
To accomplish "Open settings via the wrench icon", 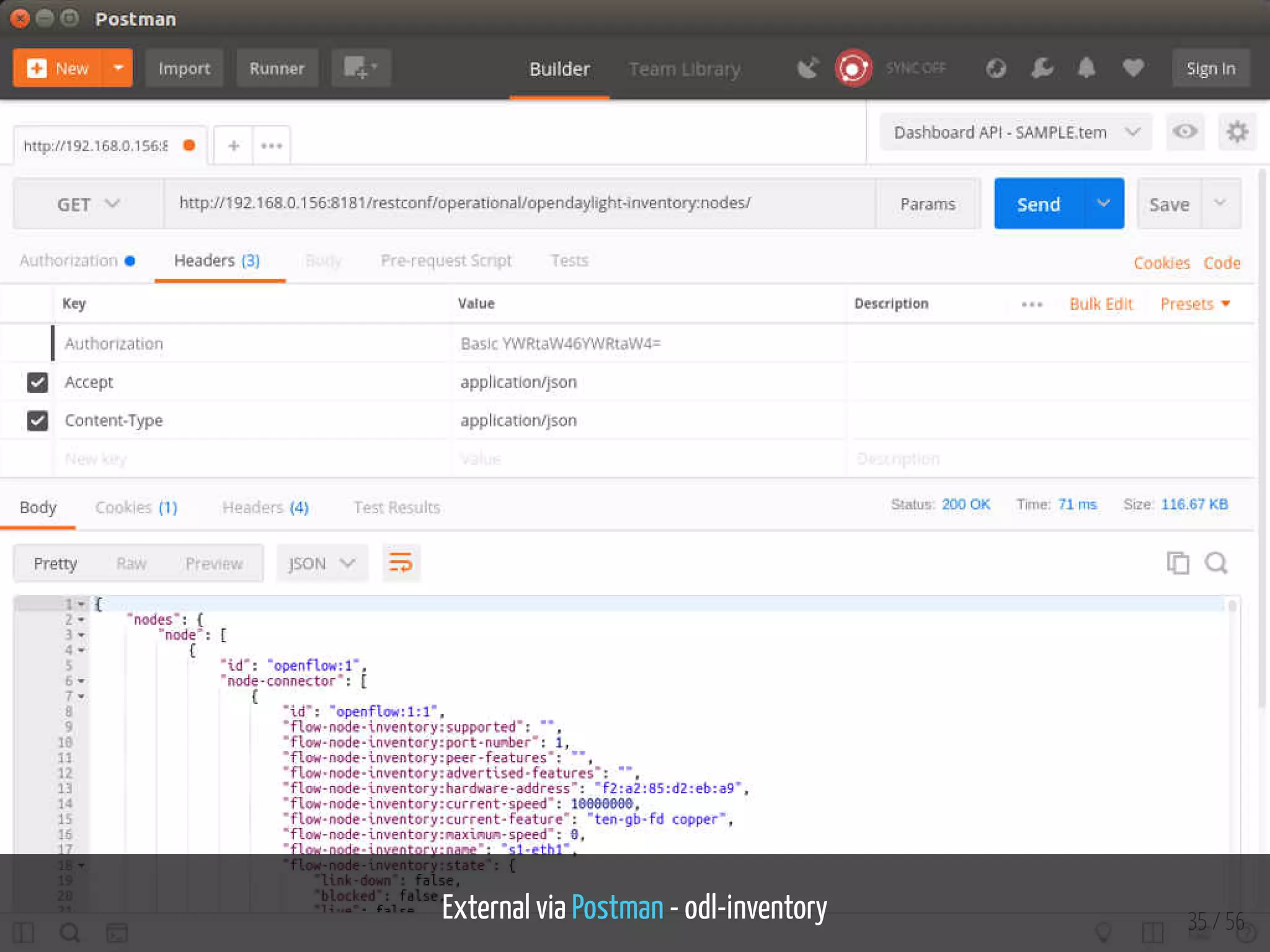I will click(1042, 68).
